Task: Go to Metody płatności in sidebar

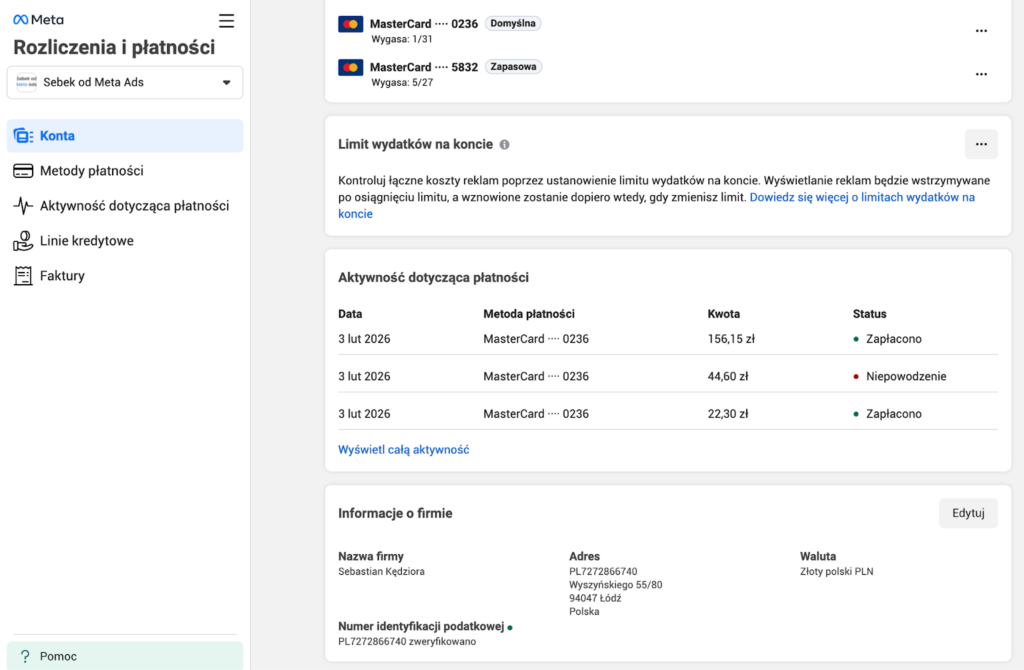Action: [92, 171]
